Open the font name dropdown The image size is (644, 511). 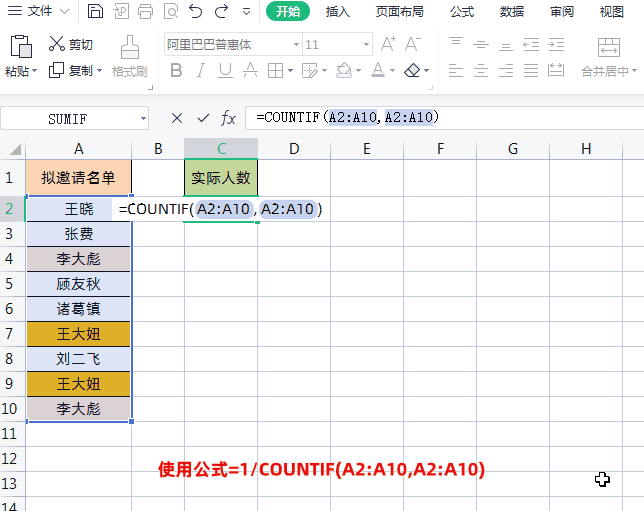tap(296, 44)
